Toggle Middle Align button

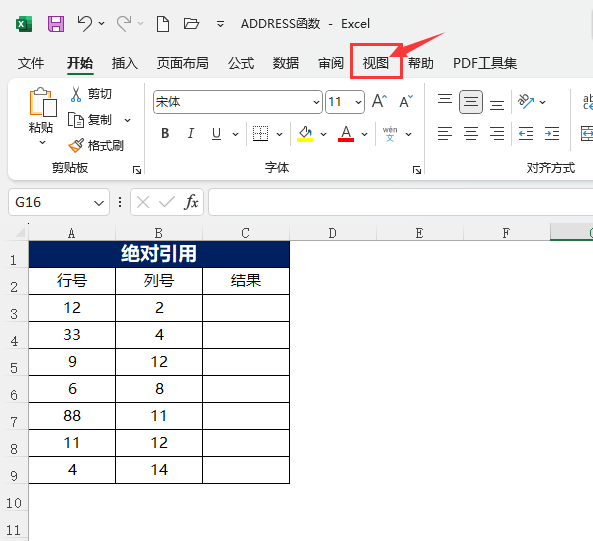[470, 102]
